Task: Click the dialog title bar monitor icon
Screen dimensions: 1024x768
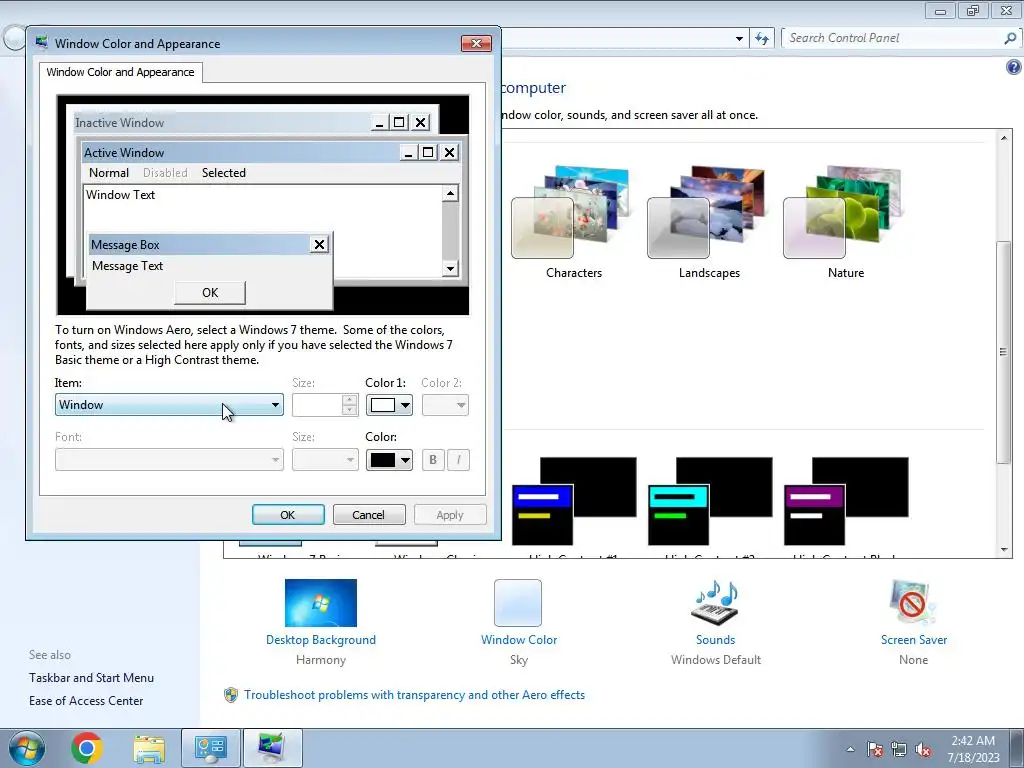Action: pyautogui.click(x=42, y=42)
